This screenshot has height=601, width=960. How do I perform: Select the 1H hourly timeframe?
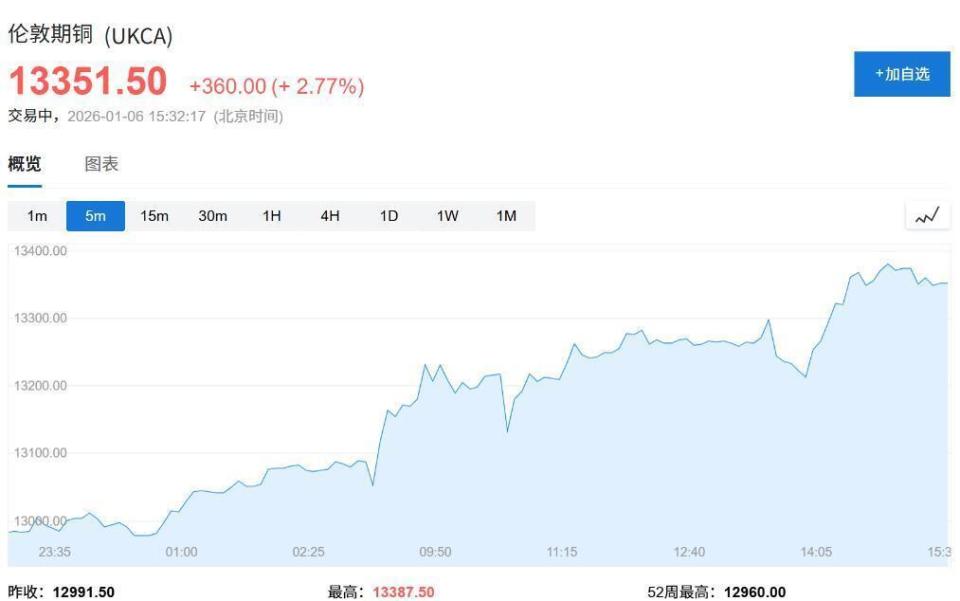click(x=271, y=215)
